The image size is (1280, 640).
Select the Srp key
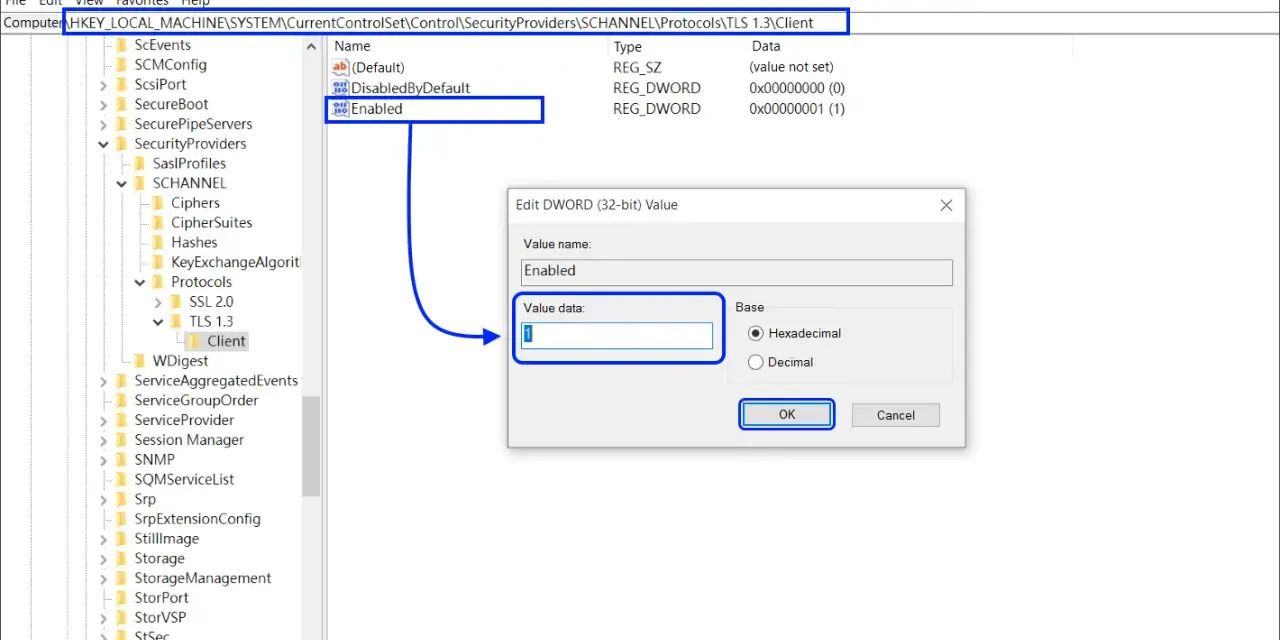click(145, 499)
